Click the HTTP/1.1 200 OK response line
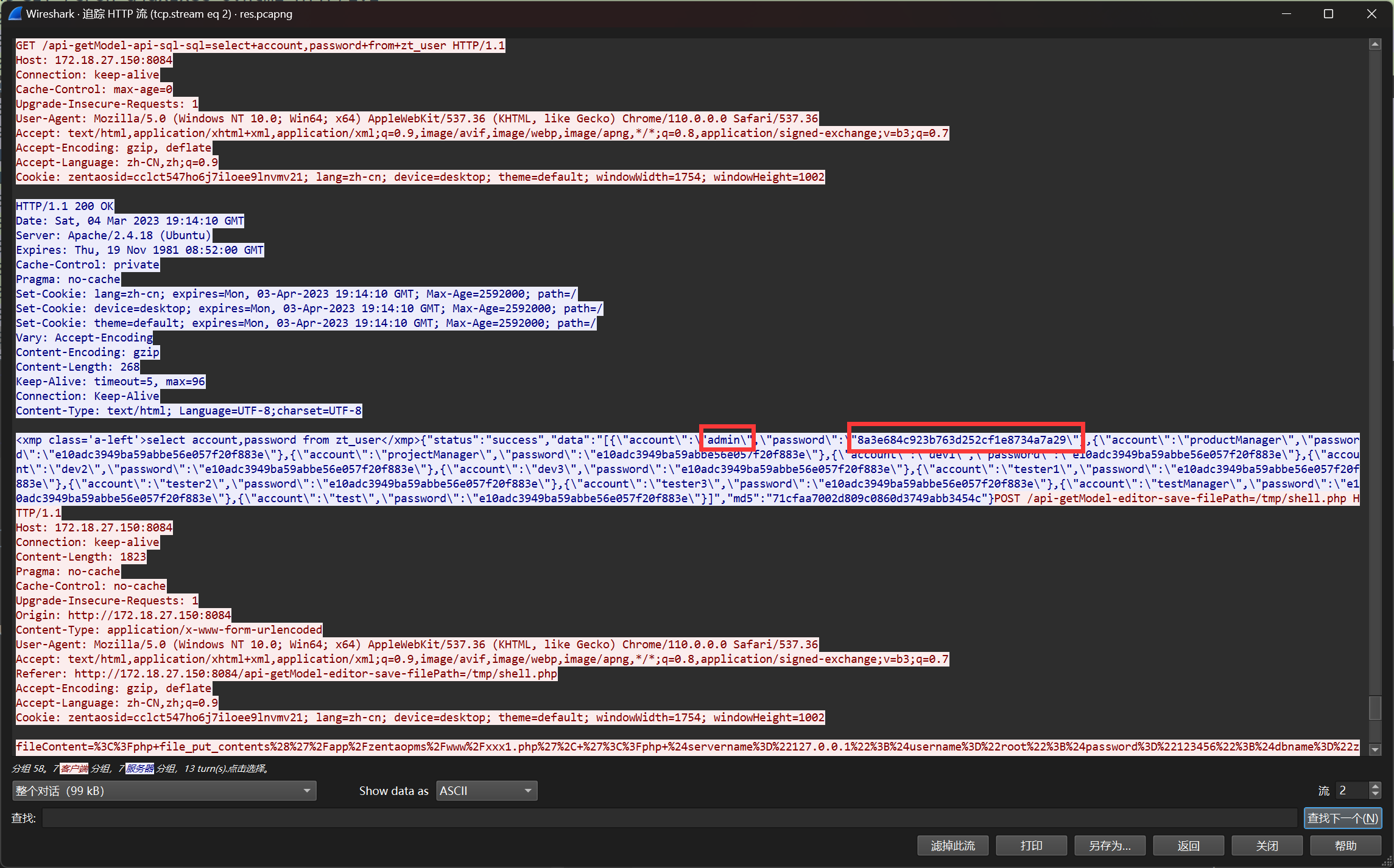The height and width of the screenshot is (868, 1394). point(65,206)
